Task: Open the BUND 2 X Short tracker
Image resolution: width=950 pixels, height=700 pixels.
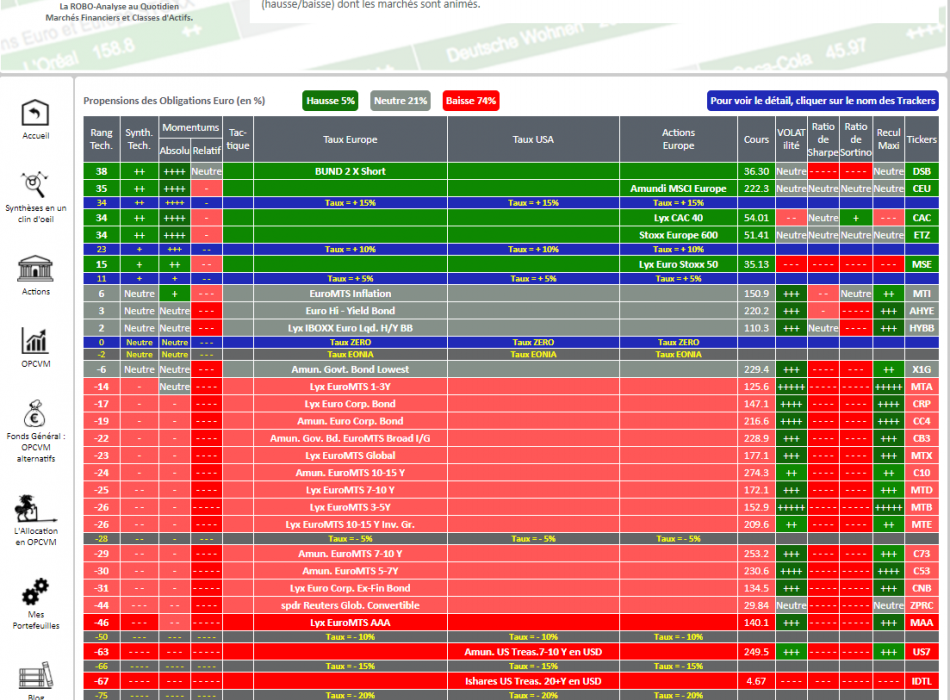Action: 350,172
